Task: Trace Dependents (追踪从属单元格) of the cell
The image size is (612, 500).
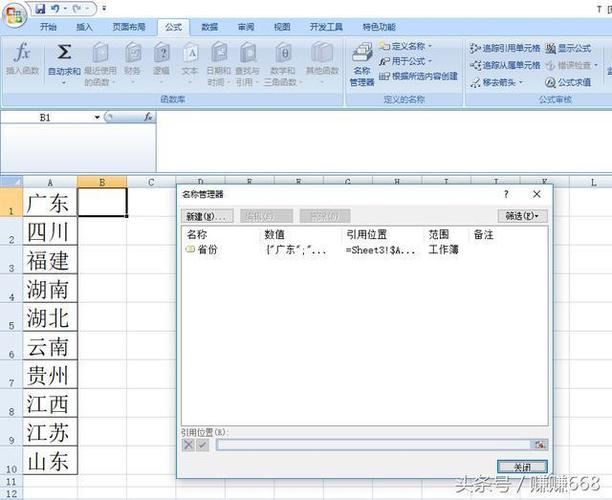Action: click(x=505, y=65)
